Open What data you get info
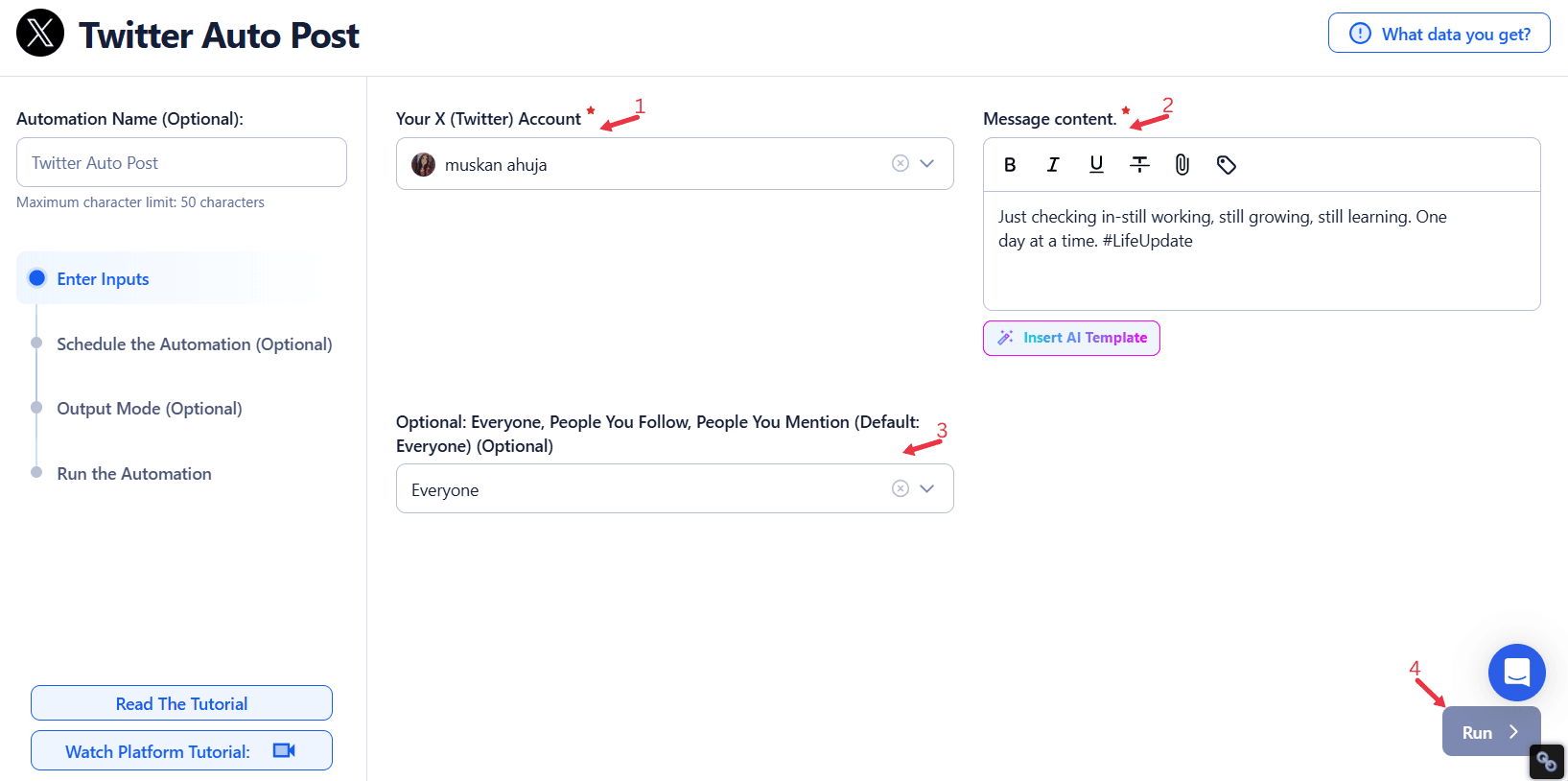The image size is (1568, 781). click(1439, 34)
